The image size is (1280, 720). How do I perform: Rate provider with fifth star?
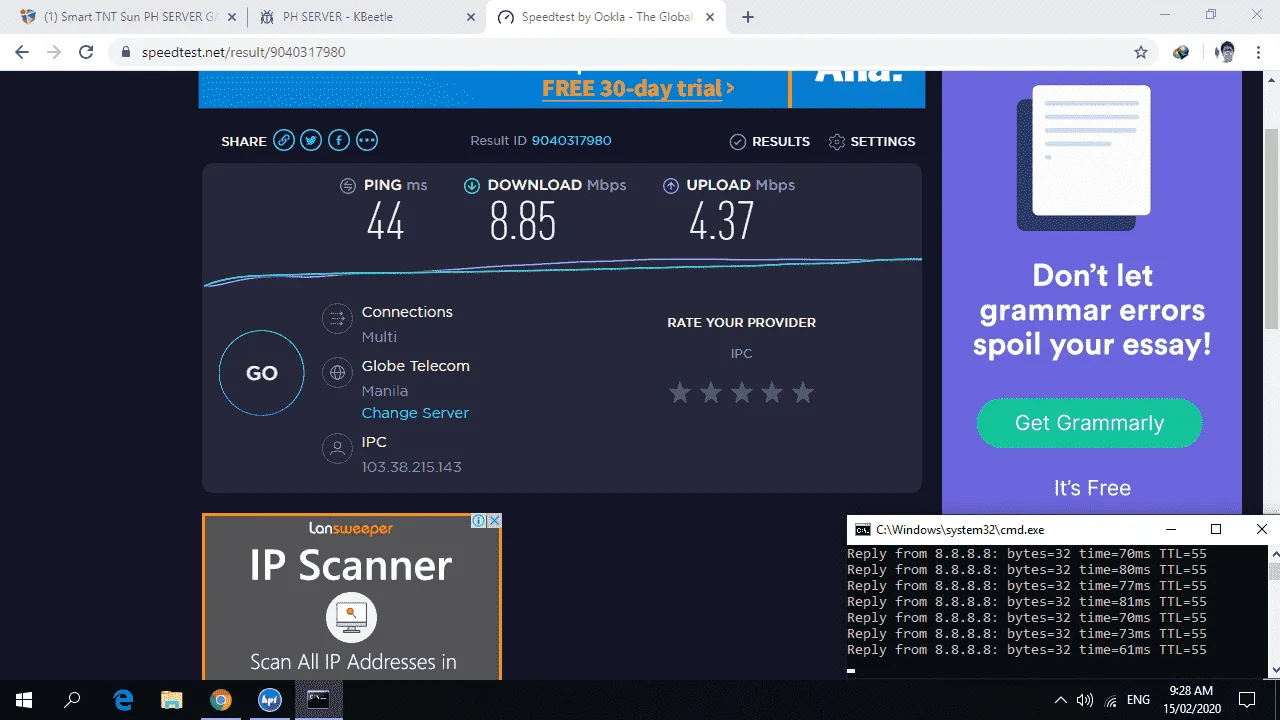click(x=802, y=392)
